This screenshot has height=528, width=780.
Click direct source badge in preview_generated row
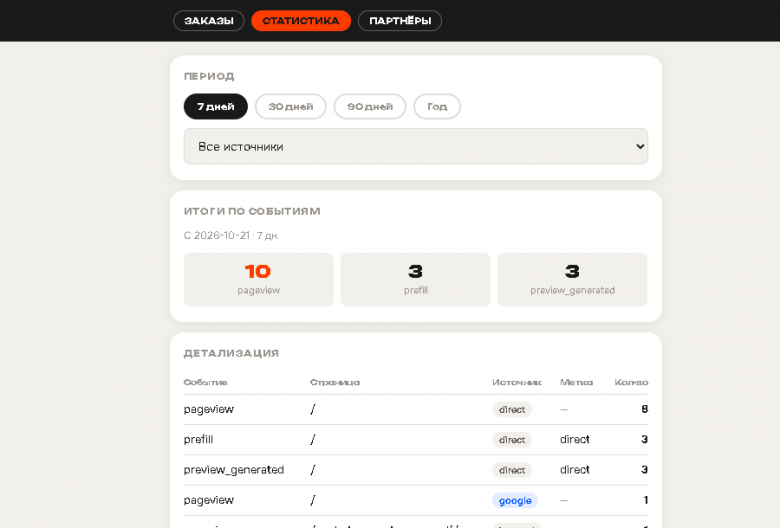512,470
